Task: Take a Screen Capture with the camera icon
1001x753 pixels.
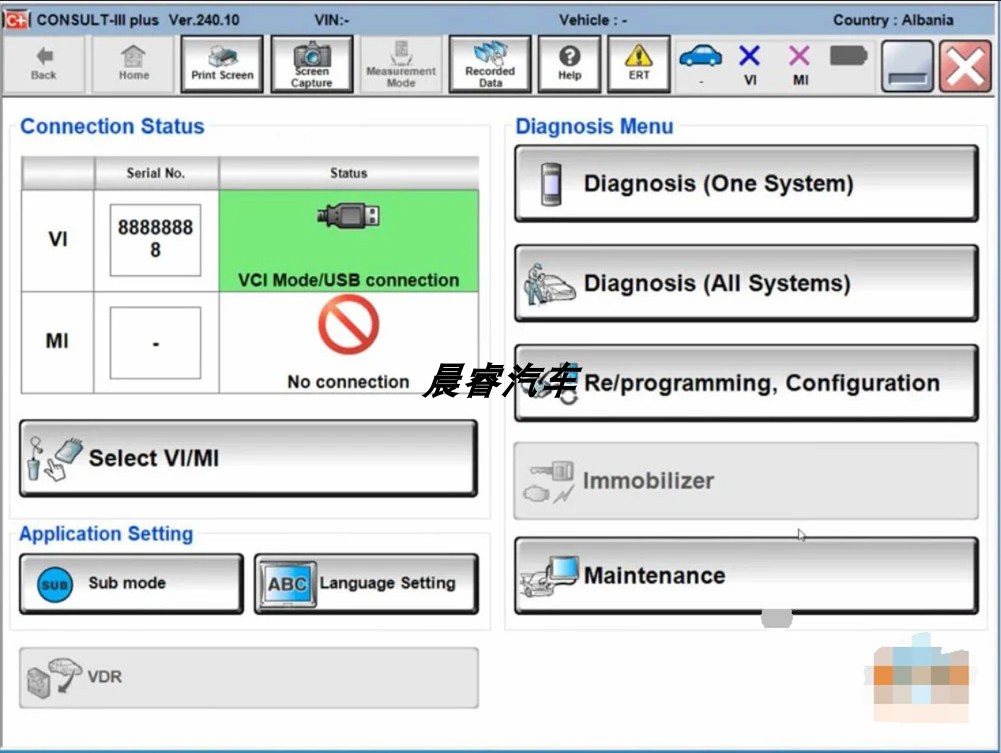Action: click(312, 64)
